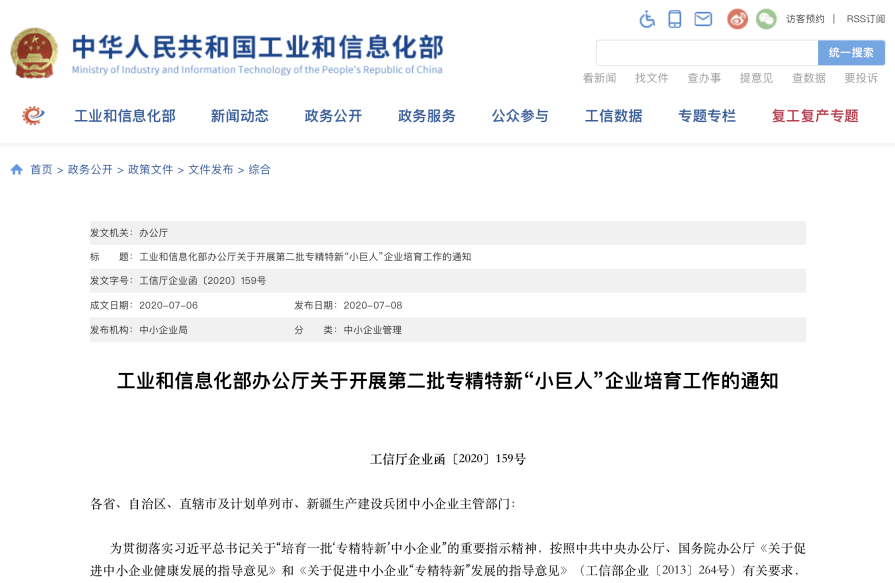Open the 复工复产专题 highlighted tab

817,115
